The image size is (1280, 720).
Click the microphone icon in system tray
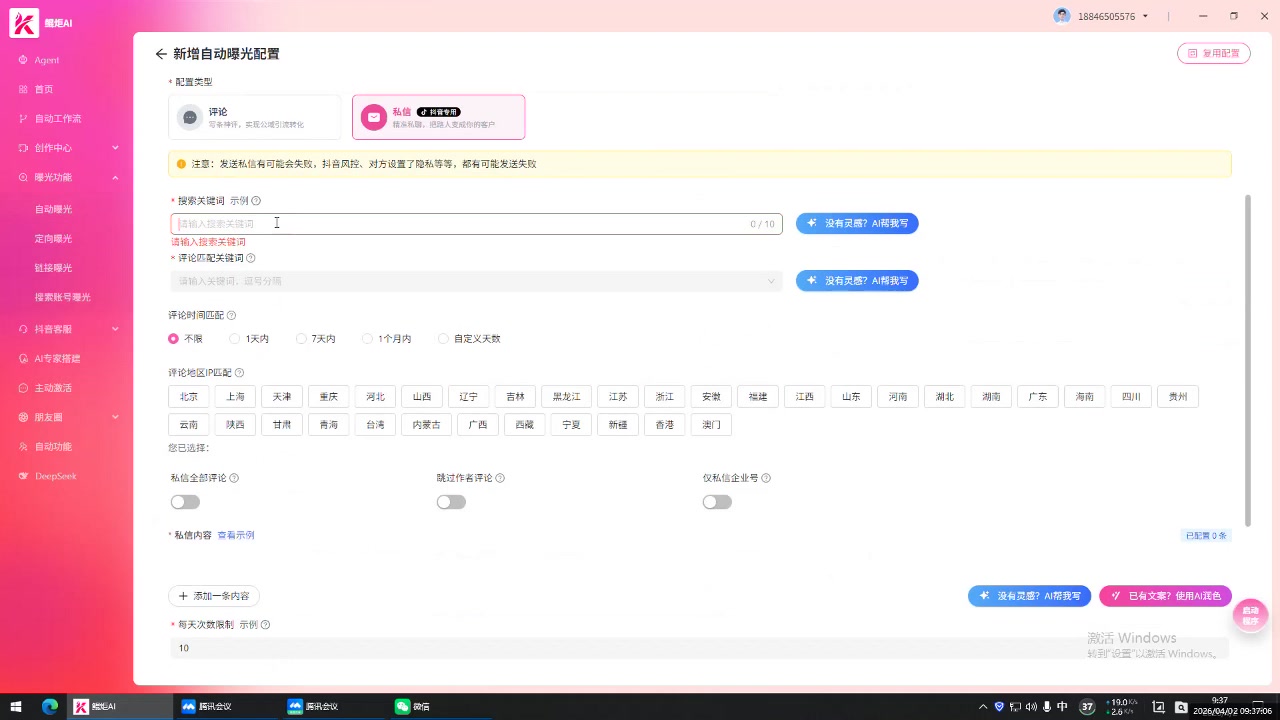pyautogui.click(x=1047, y=706)
